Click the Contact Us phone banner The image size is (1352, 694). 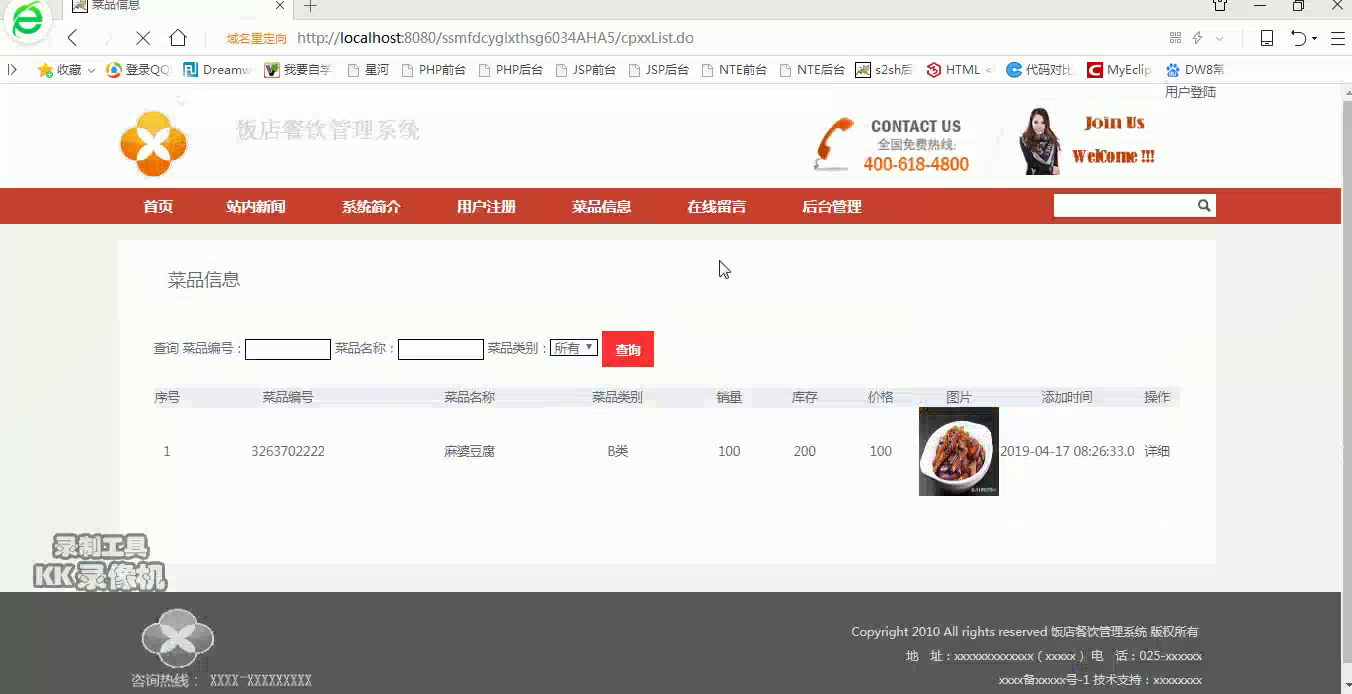click(892, 146)
